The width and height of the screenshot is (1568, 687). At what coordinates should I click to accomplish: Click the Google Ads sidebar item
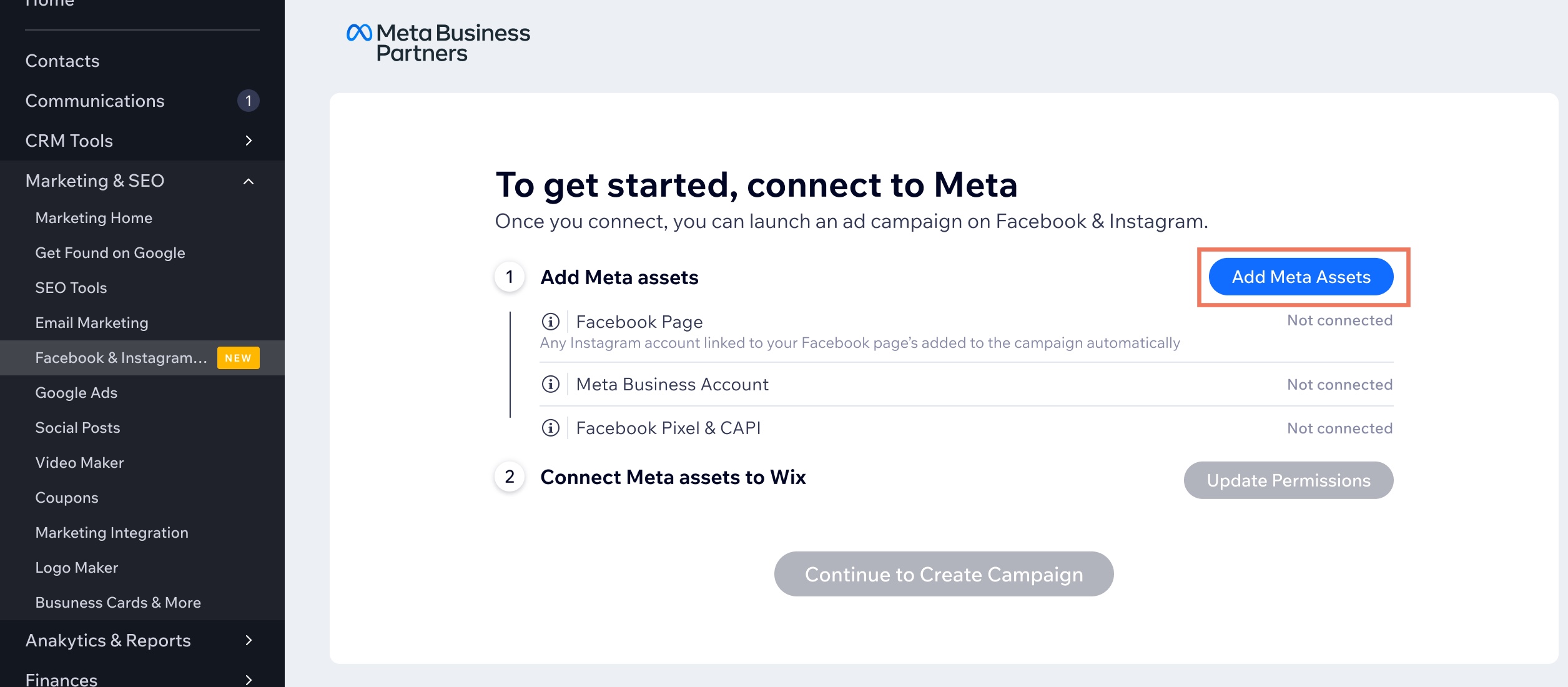click(77, 391)
